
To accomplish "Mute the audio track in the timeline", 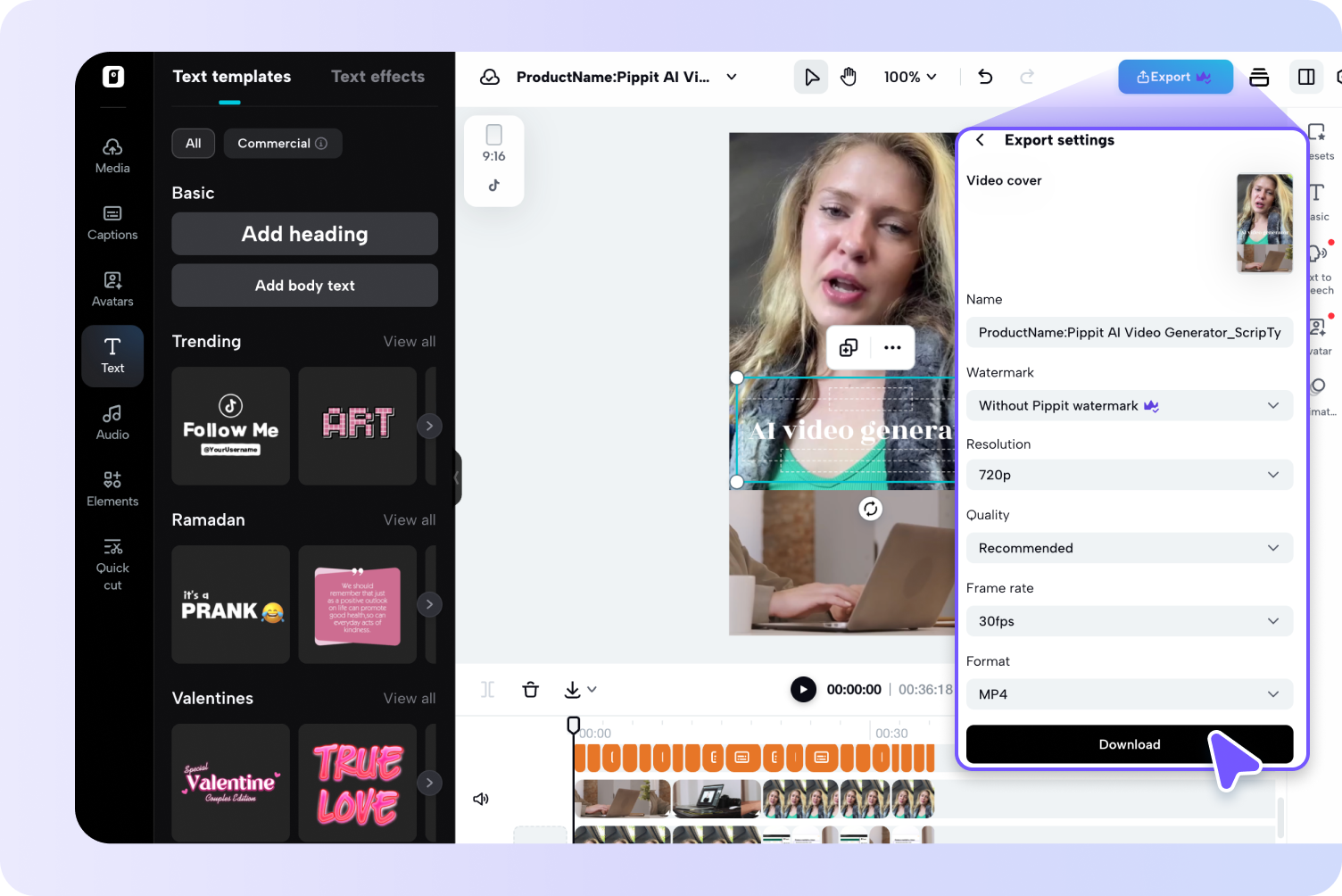I will tap(481, 799).
